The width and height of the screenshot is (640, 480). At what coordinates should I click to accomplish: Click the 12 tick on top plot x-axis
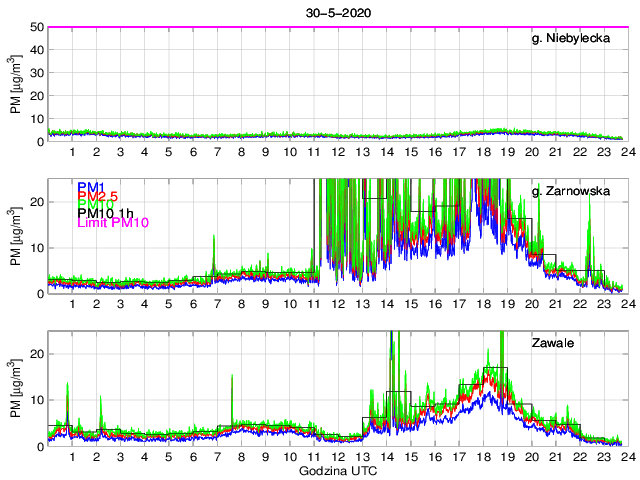click(337, 152)
